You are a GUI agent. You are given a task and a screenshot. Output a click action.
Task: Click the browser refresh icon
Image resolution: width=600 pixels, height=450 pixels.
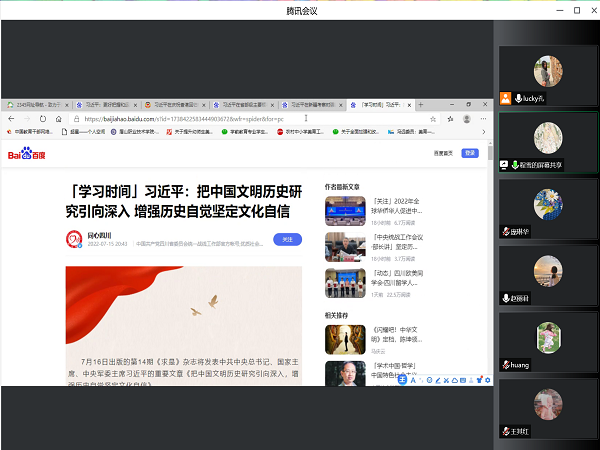coord(41,118)
